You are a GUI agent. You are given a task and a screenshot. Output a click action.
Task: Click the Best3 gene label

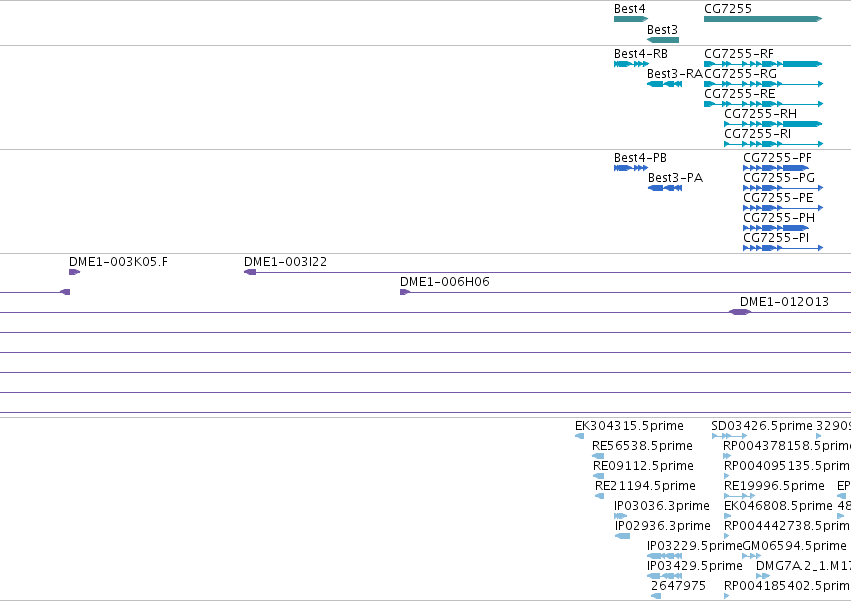(x=662, y=29)
